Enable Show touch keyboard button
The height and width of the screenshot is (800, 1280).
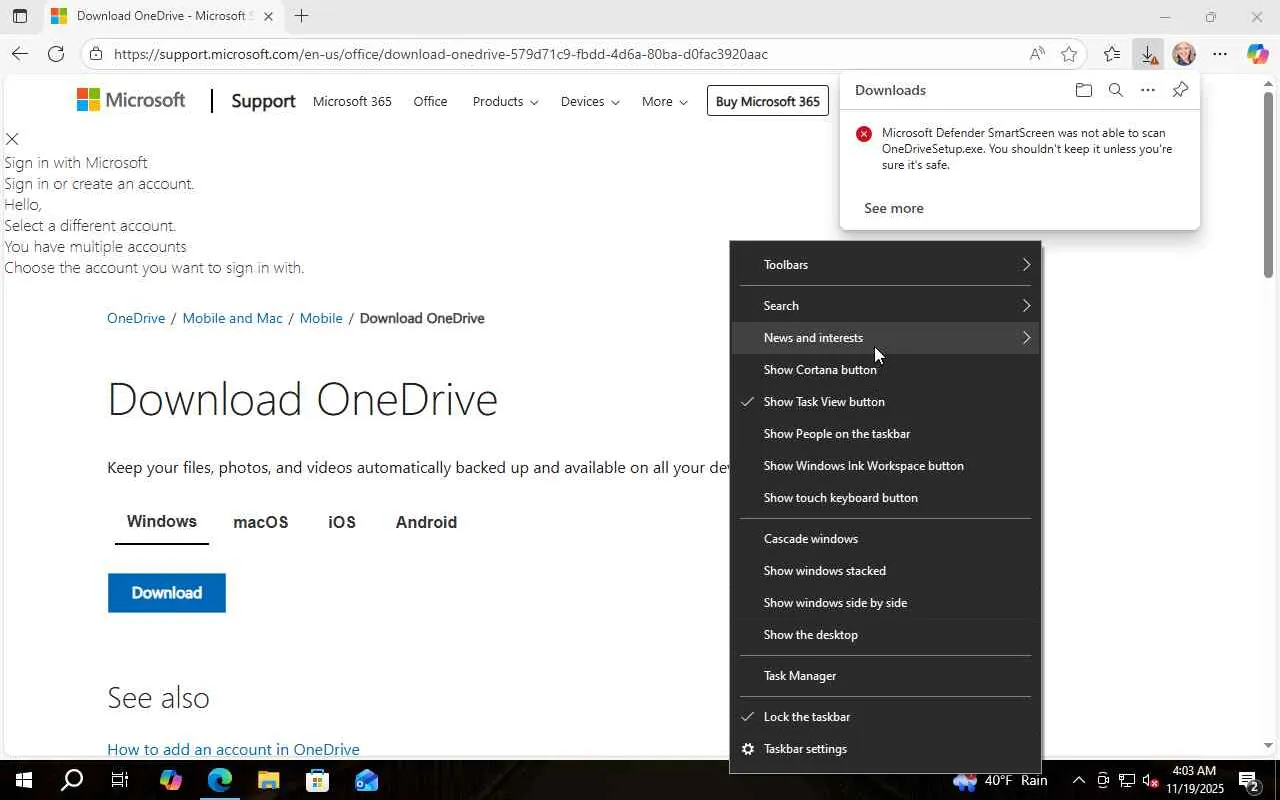(x=886, y=498)
